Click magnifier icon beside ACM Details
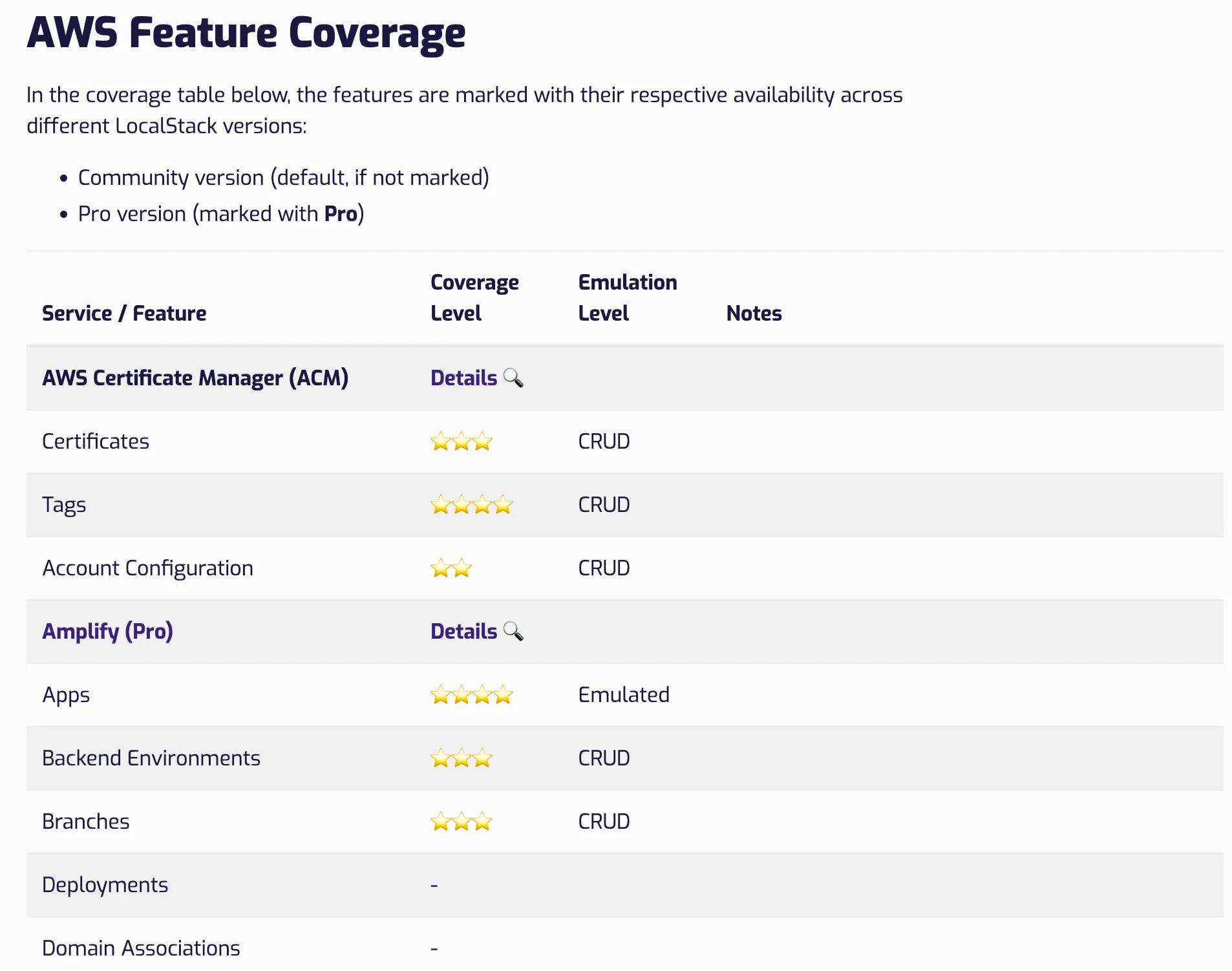The image size is (1232, 971). pos(513,378)
